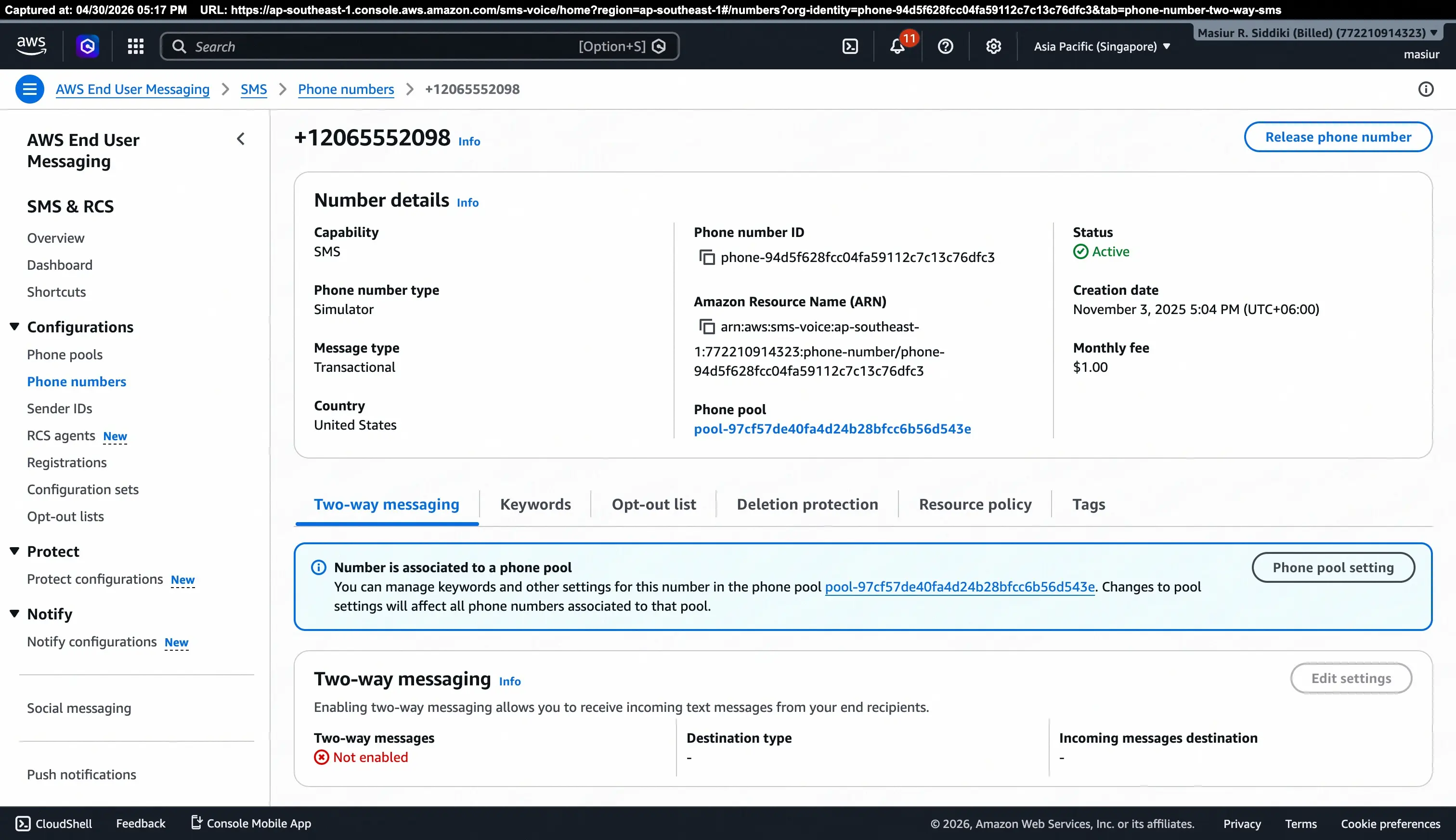1456x840 pixels.
Task: Open Social messaging in the sidebar
Action: tap(79, 709)
